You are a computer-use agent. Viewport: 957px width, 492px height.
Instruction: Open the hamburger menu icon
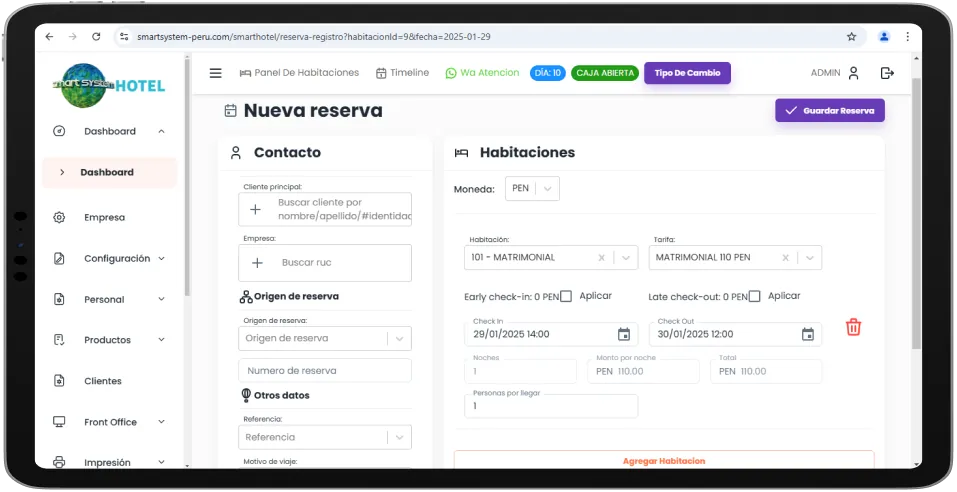point(215,73)
